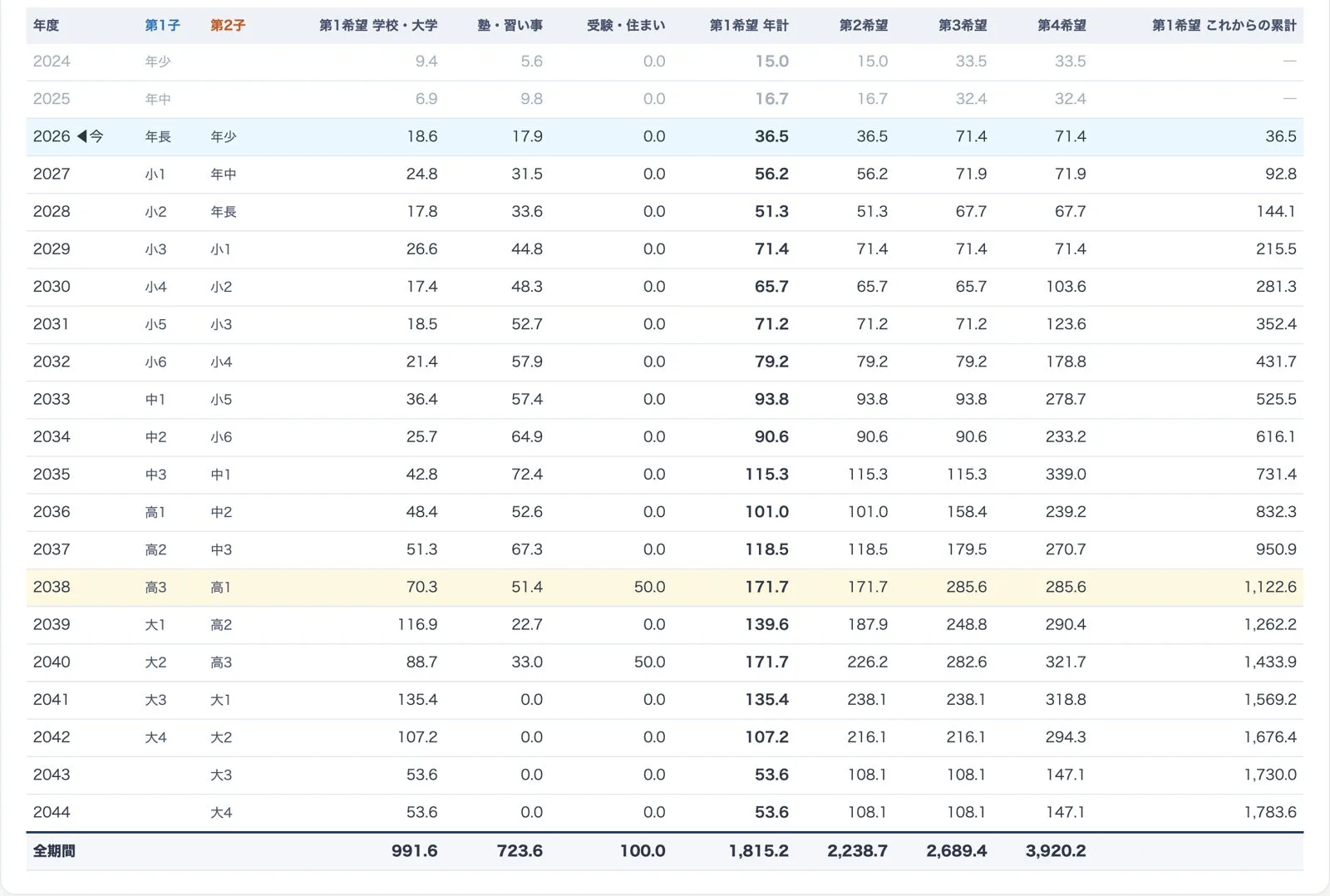Click the 第3希望 column header

coord(963,26)
